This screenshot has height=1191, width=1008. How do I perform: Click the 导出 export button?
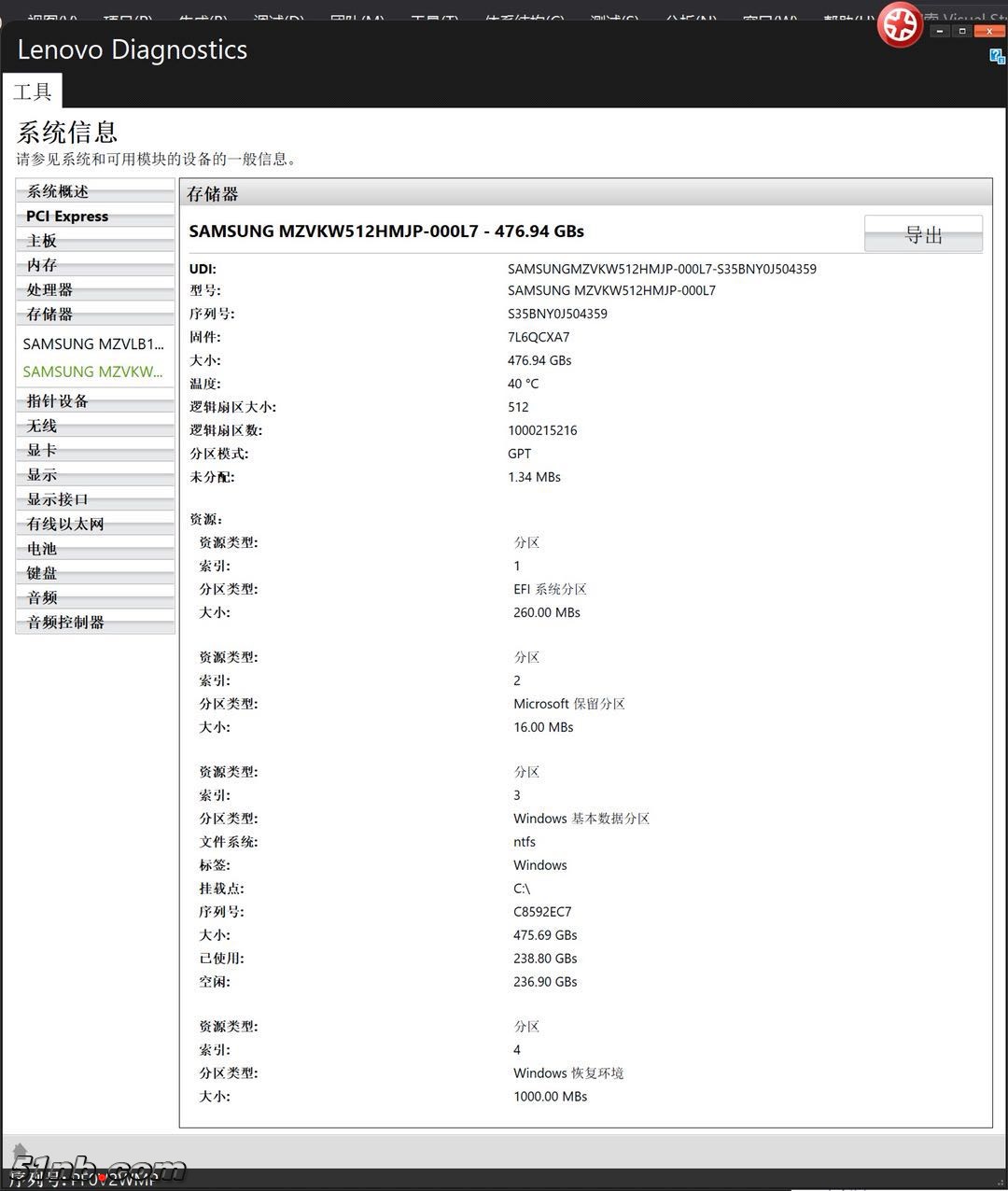pyautogui.click(x=923, y=234)
